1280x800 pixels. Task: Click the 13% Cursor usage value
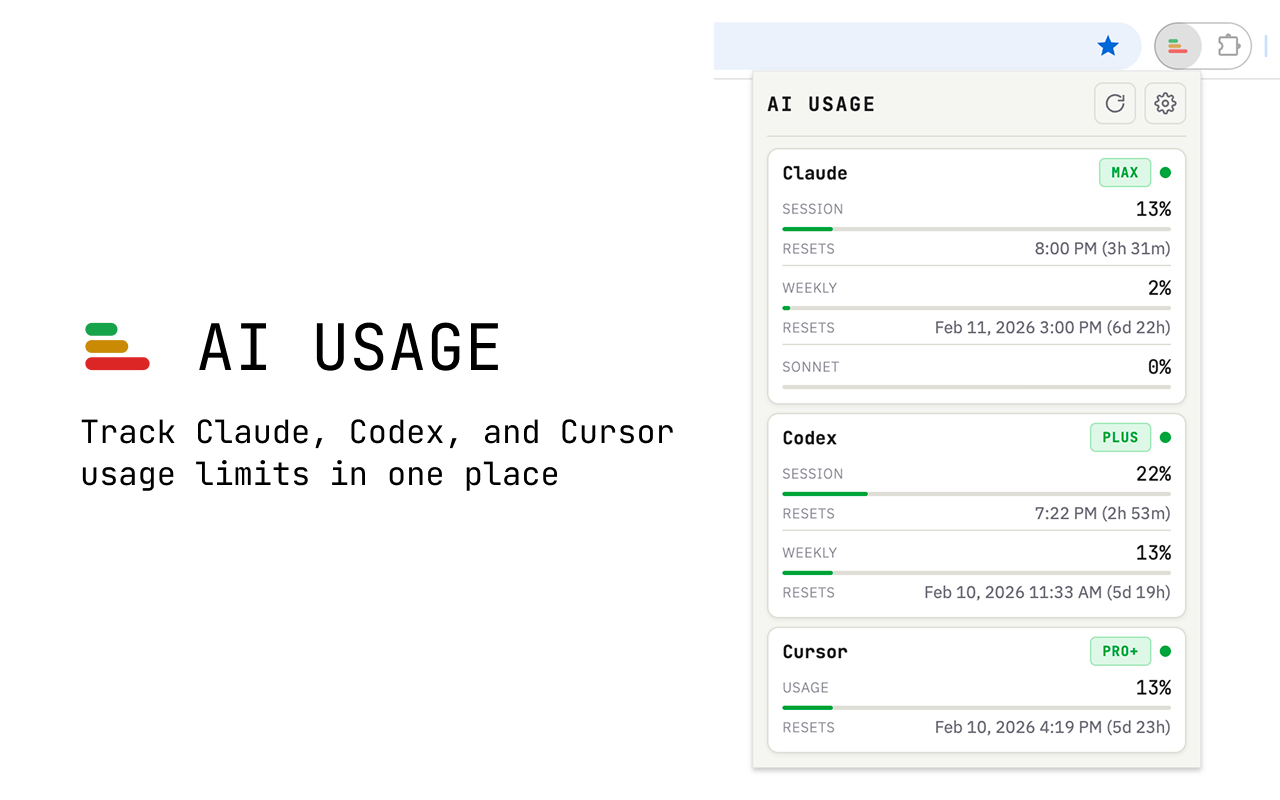click(x=1153, y=688)
